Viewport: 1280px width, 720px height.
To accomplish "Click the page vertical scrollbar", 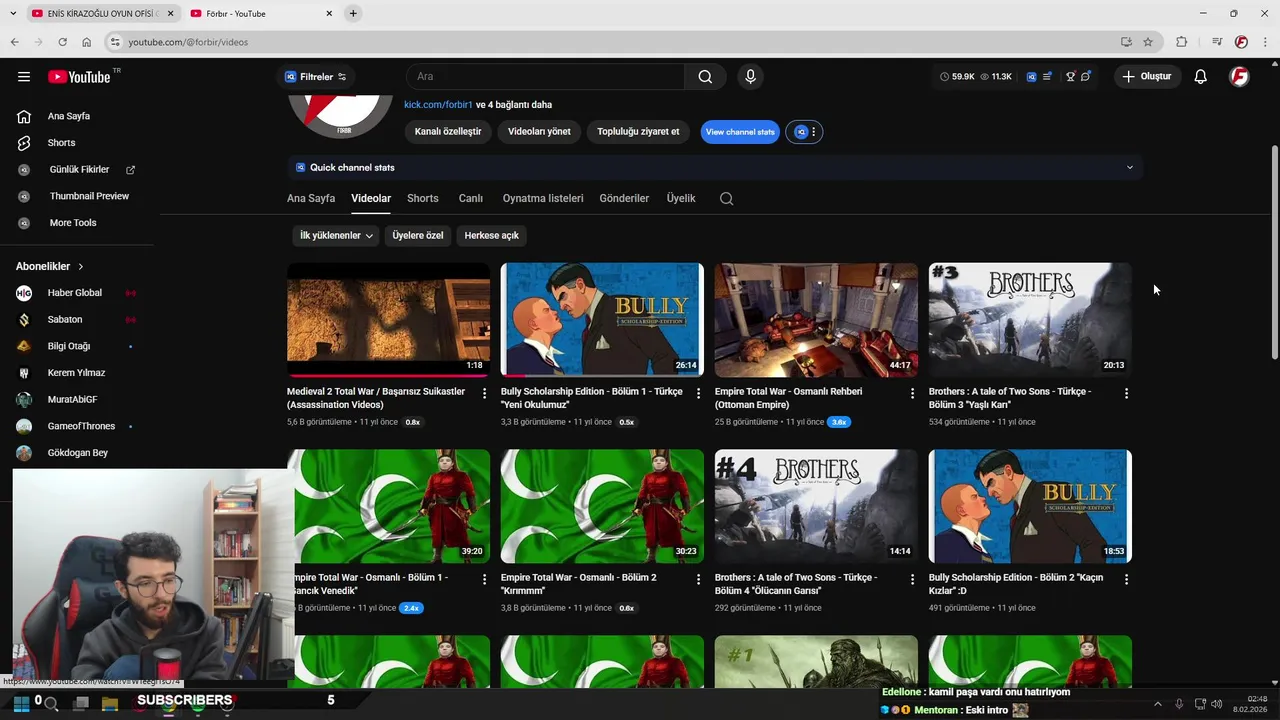I will [1274, 252].
